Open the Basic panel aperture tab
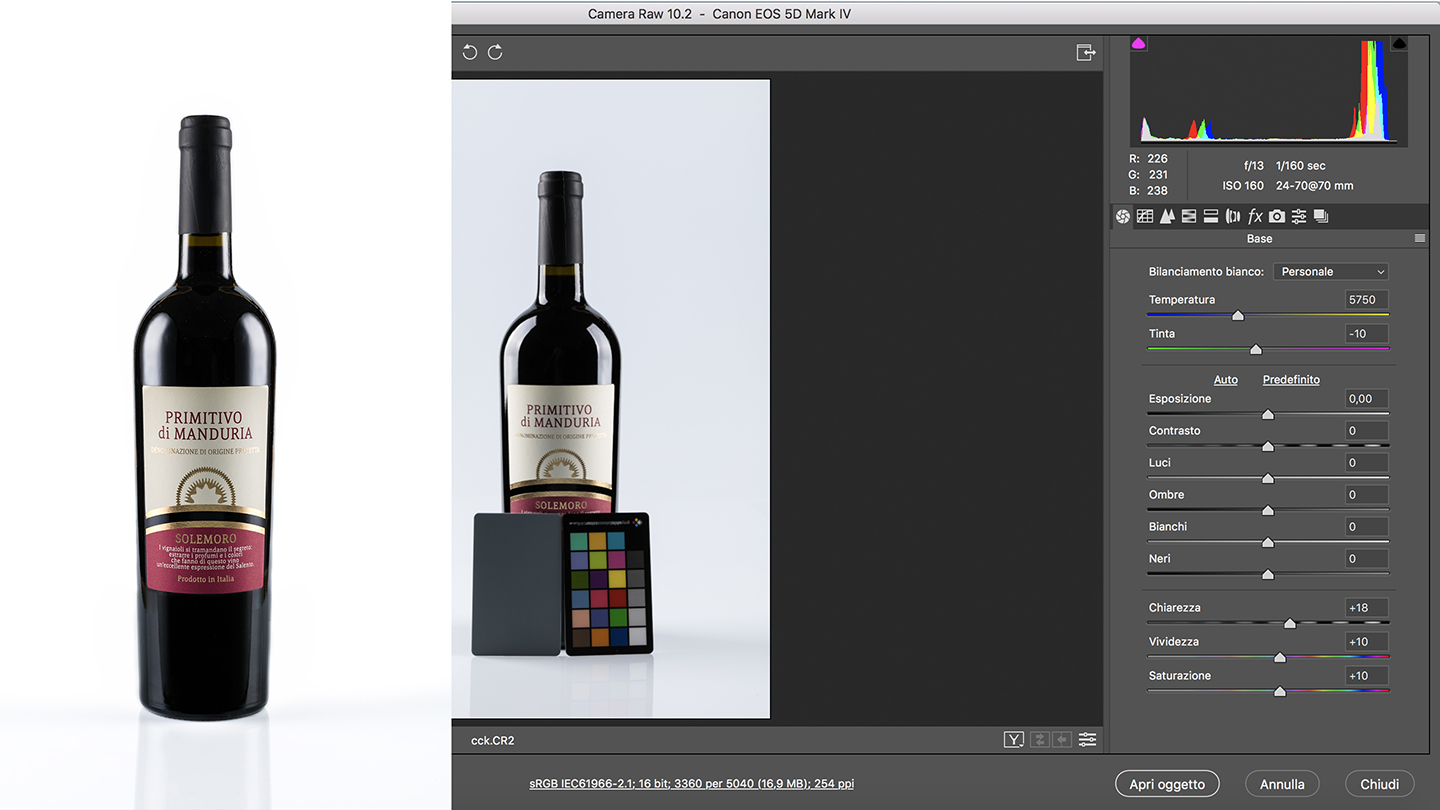 pyautogui.click(x=1123, y=216)
